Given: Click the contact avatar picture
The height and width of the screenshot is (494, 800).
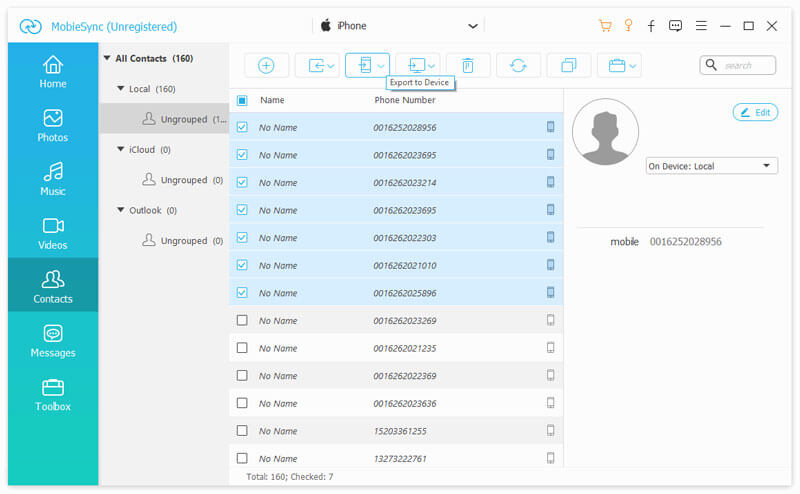Looking at the screenshot, I should coord(605,132).
